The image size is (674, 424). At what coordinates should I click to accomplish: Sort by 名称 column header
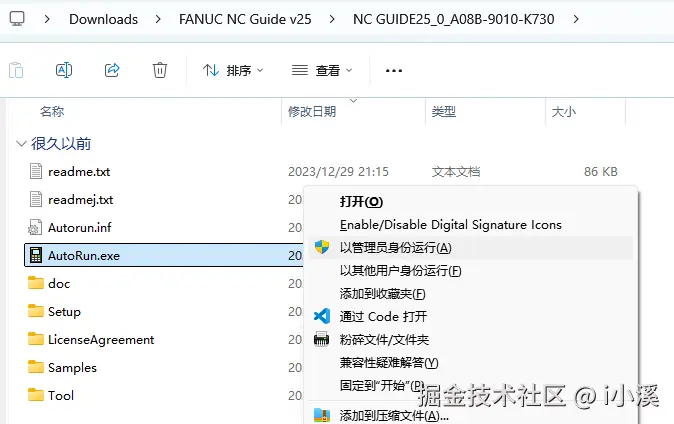[52, 112]
